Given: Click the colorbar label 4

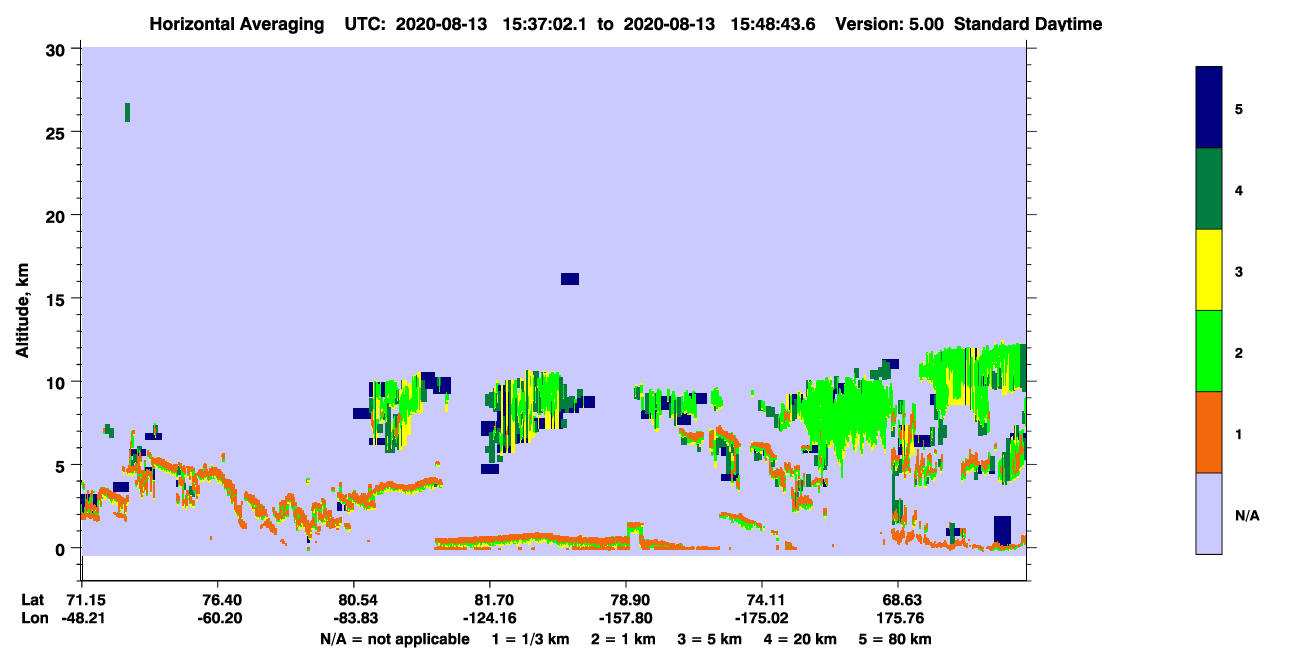Looking at the screenshot, I should pos(1239,189).
